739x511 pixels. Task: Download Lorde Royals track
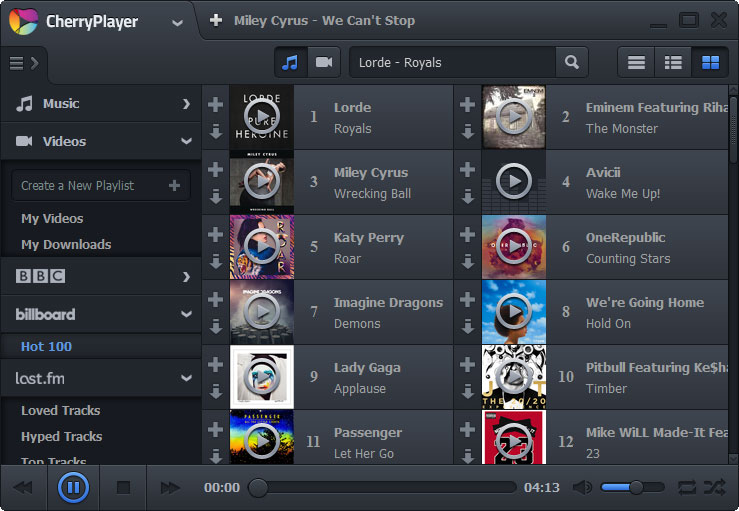215,131
